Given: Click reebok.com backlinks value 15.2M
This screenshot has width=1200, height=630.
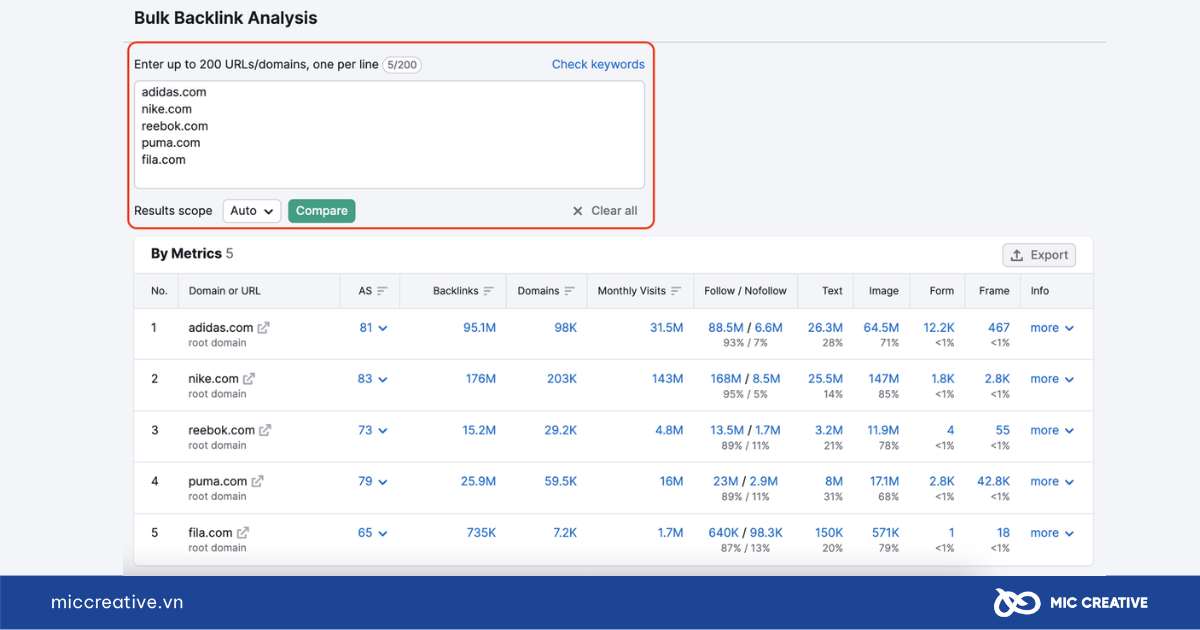Looking at the screenshot, I should click(x=479, y=430).
